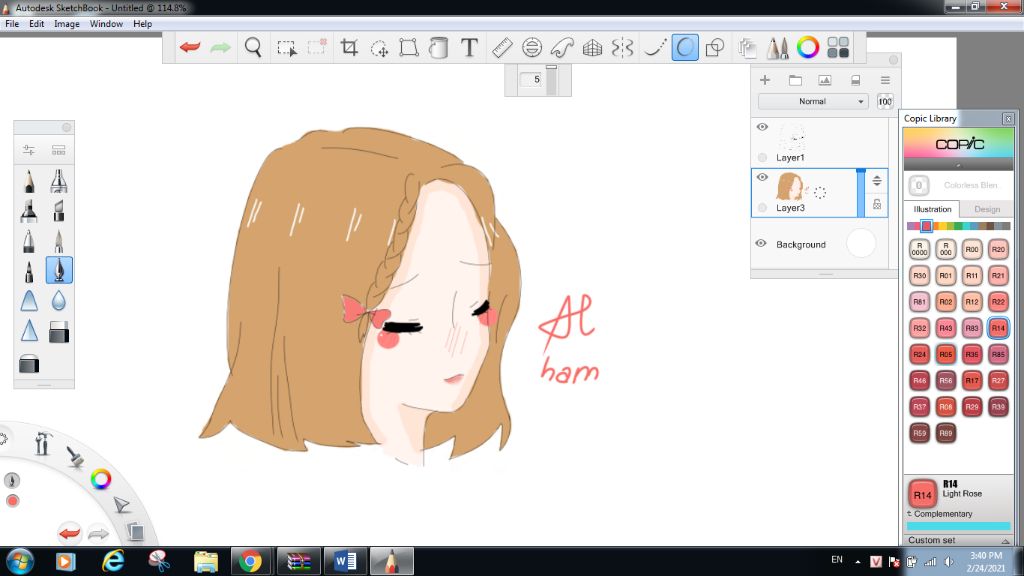The width and height of the screenshot is (1024, 576).
Task: Toggle the Symmetry tool
Action: pyautogui.click(x=622, y=47)
